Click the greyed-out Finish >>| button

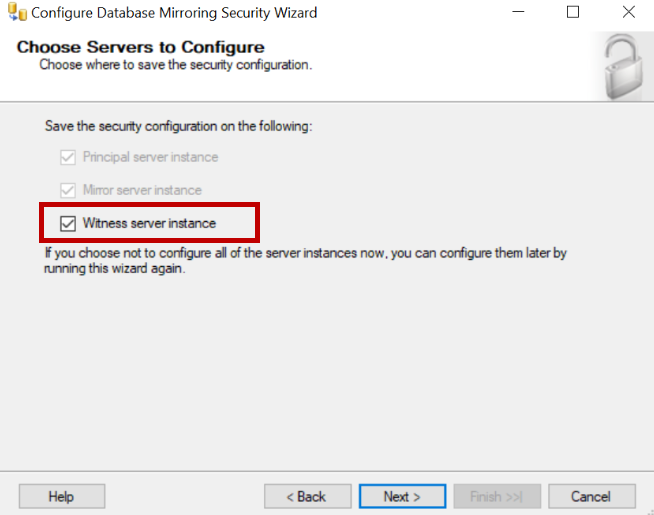497,496
